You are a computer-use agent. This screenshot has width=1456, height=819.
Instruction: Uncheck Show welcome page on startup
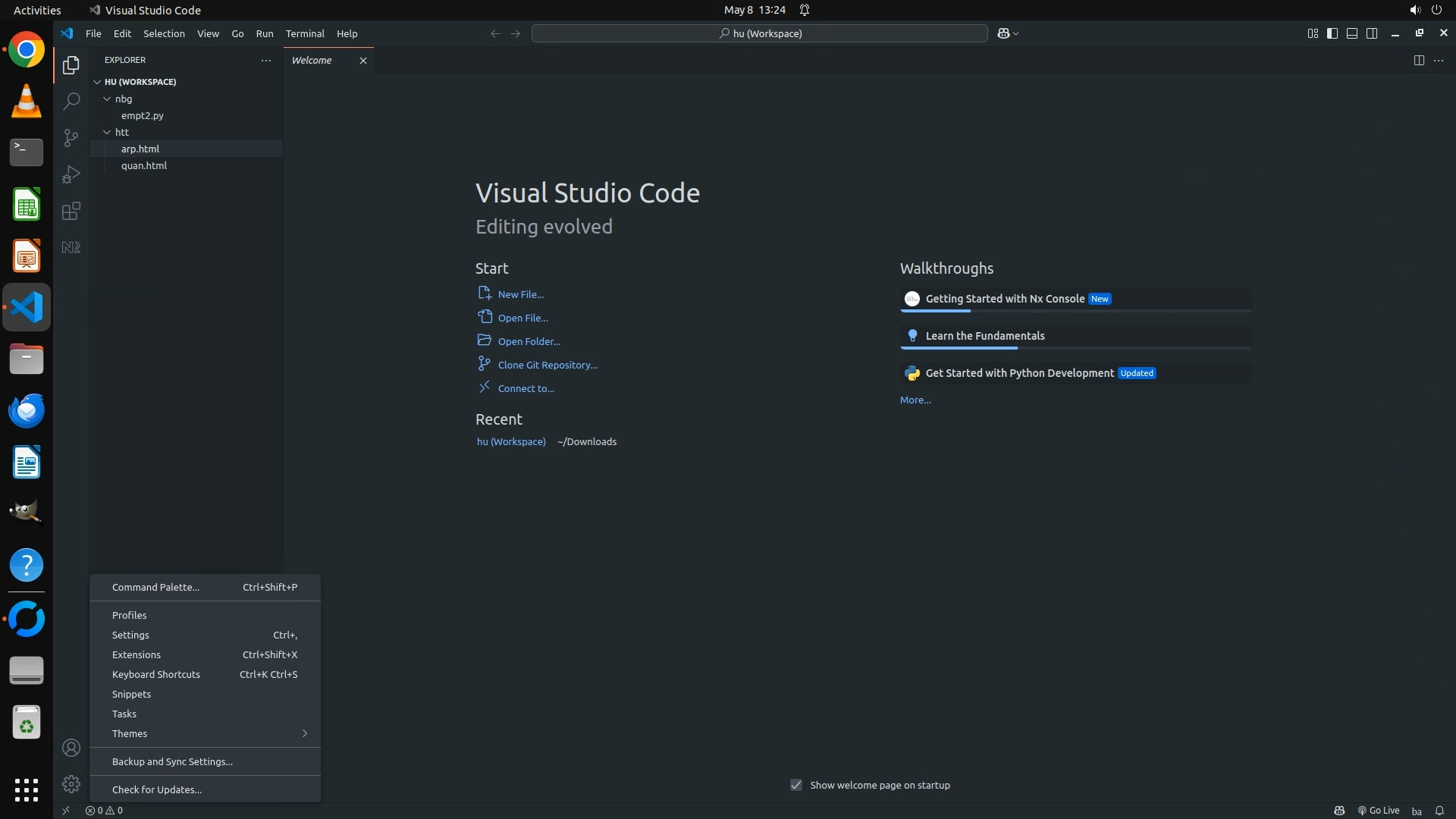click(796, 785)
